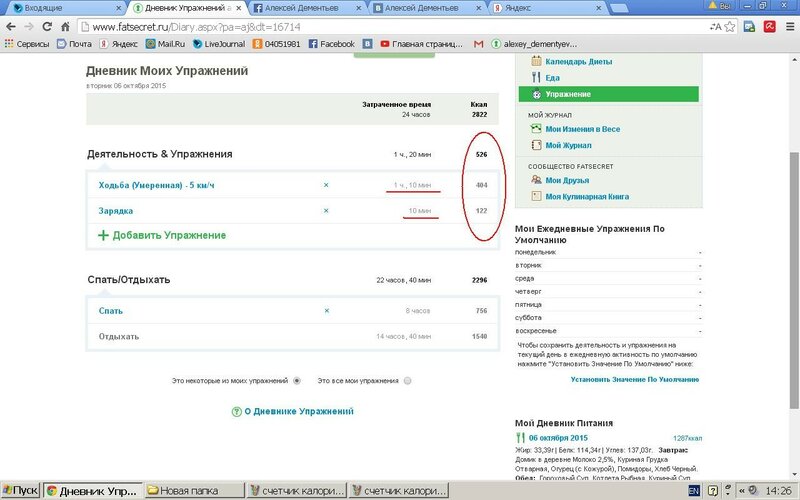Click Установить Значение По Умолчанию link

click(634, 380)
